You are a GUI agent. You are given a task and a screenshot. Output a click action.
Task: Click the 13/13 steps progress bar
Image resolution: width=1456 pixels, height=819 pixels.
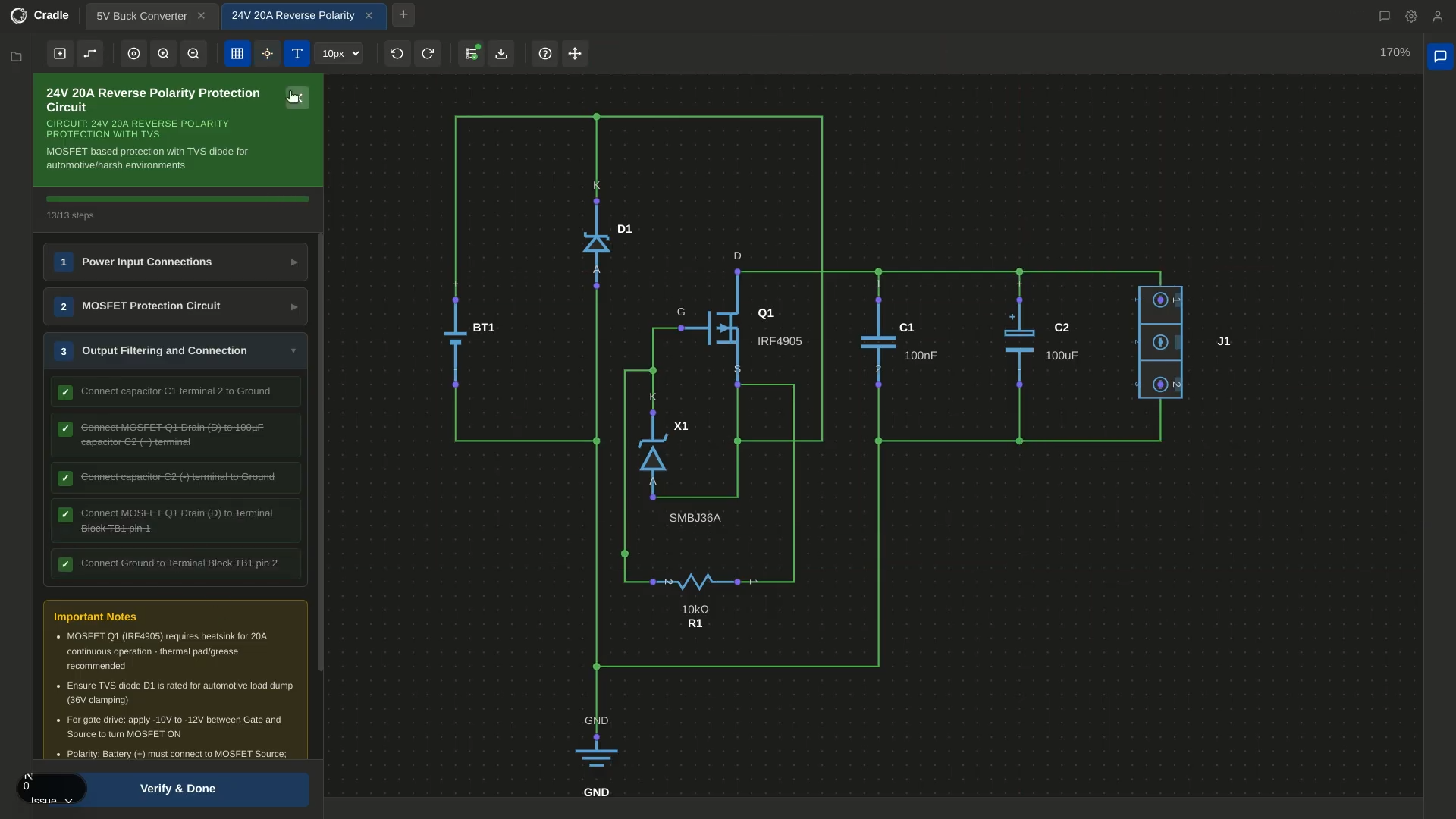177,199
